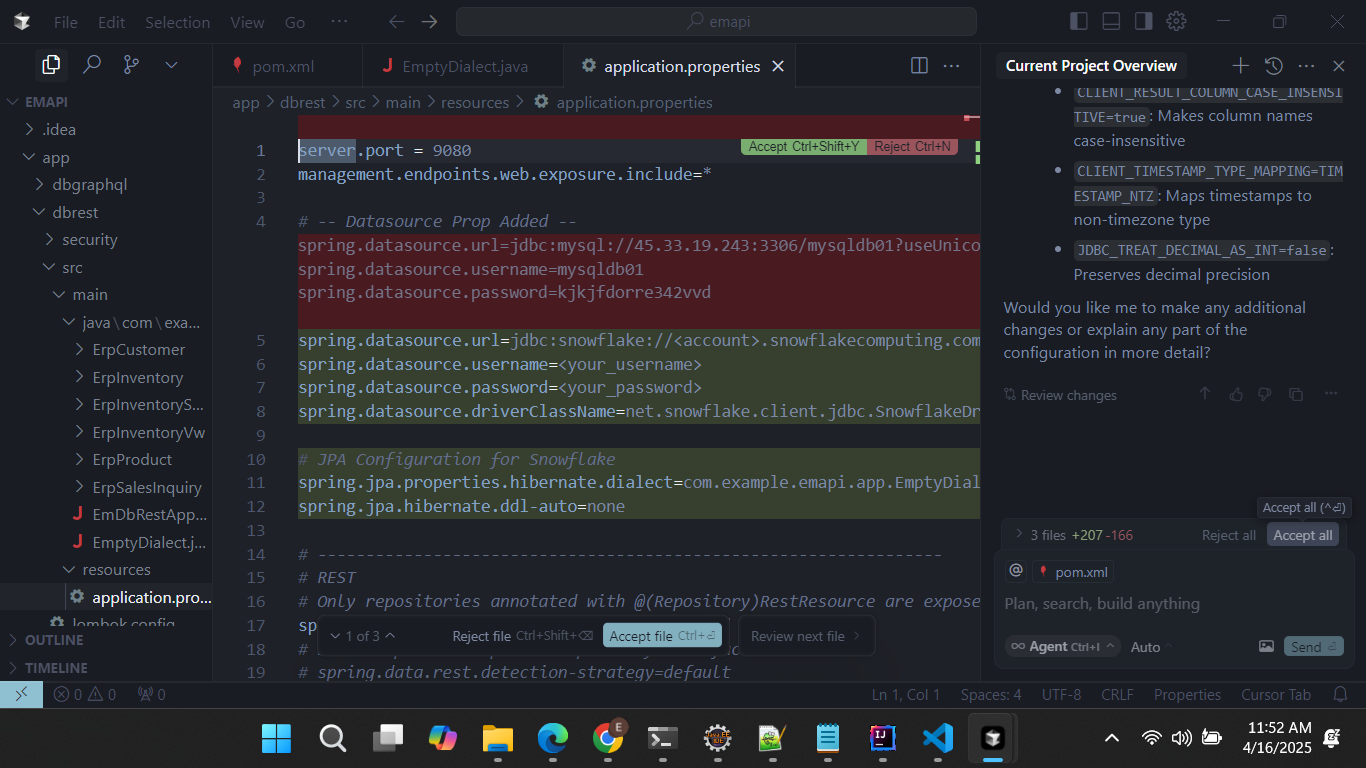Click inline Reject Ctrl+N button
1366x768 pixels.
click(x=912, y=146)
